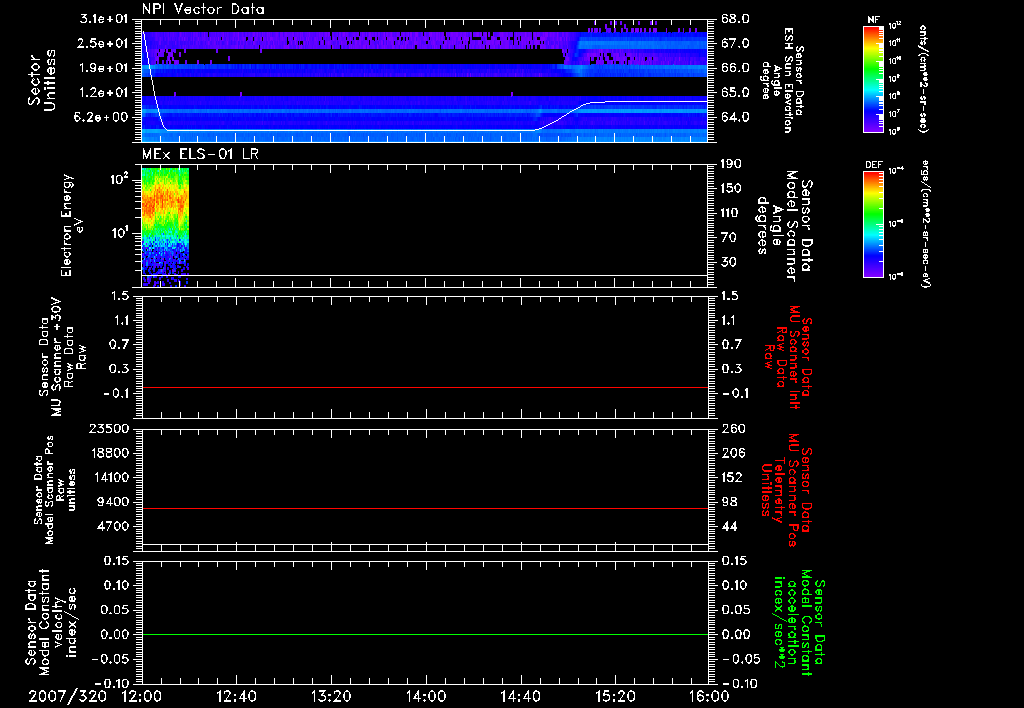
Task: Click the 260 telemetry tick label
Action: coord(732,428)
